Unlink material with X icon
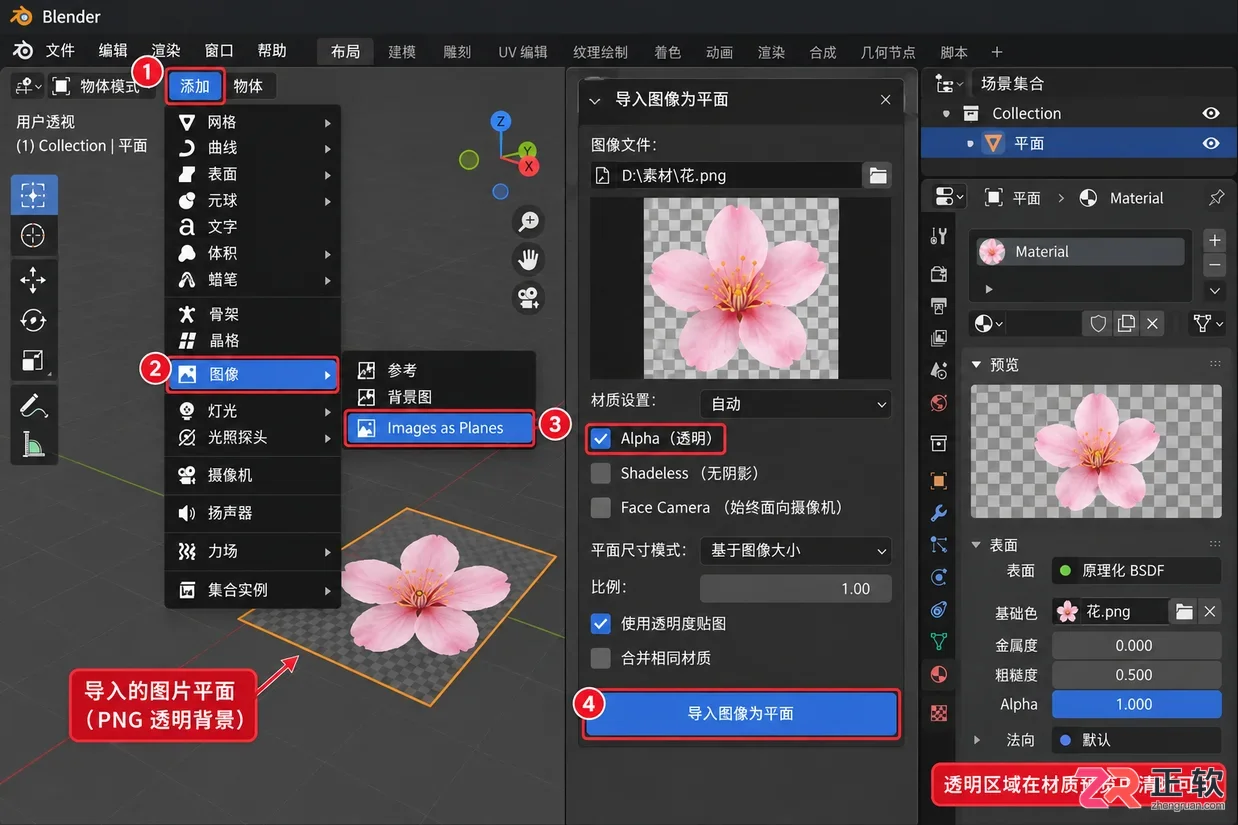The height and width of the screenshot is (825, 1238). pyautogui.click(x=1153, y=323)
